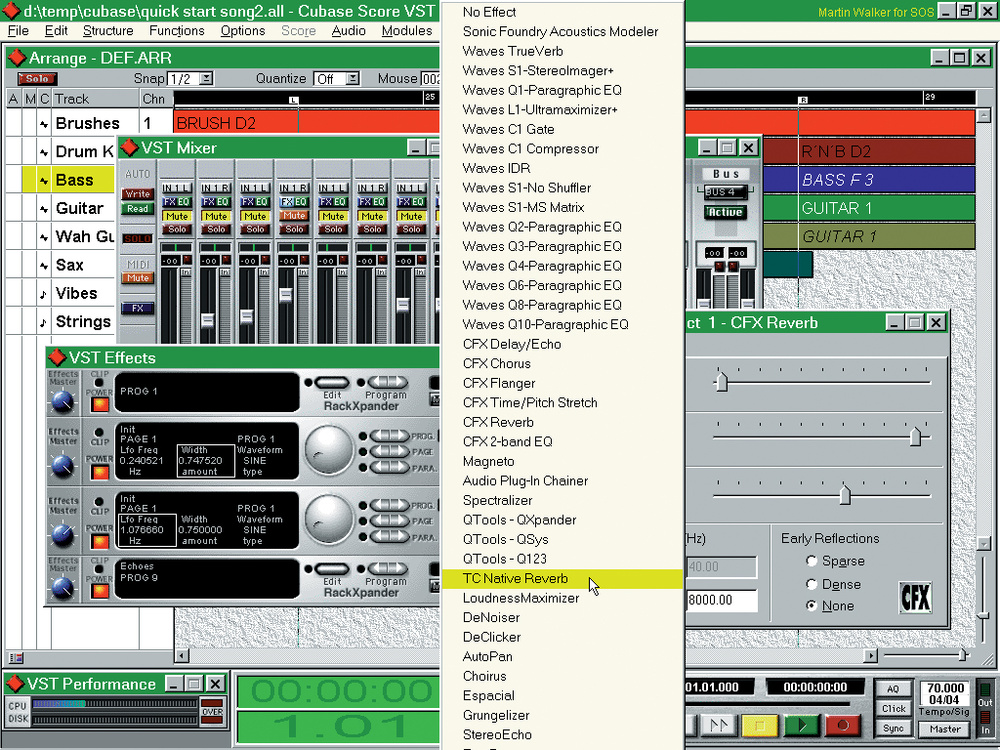1000x750 pixels.
Task: Click the VST Performance red diamond icon
Action: click(x=15, y=684)
